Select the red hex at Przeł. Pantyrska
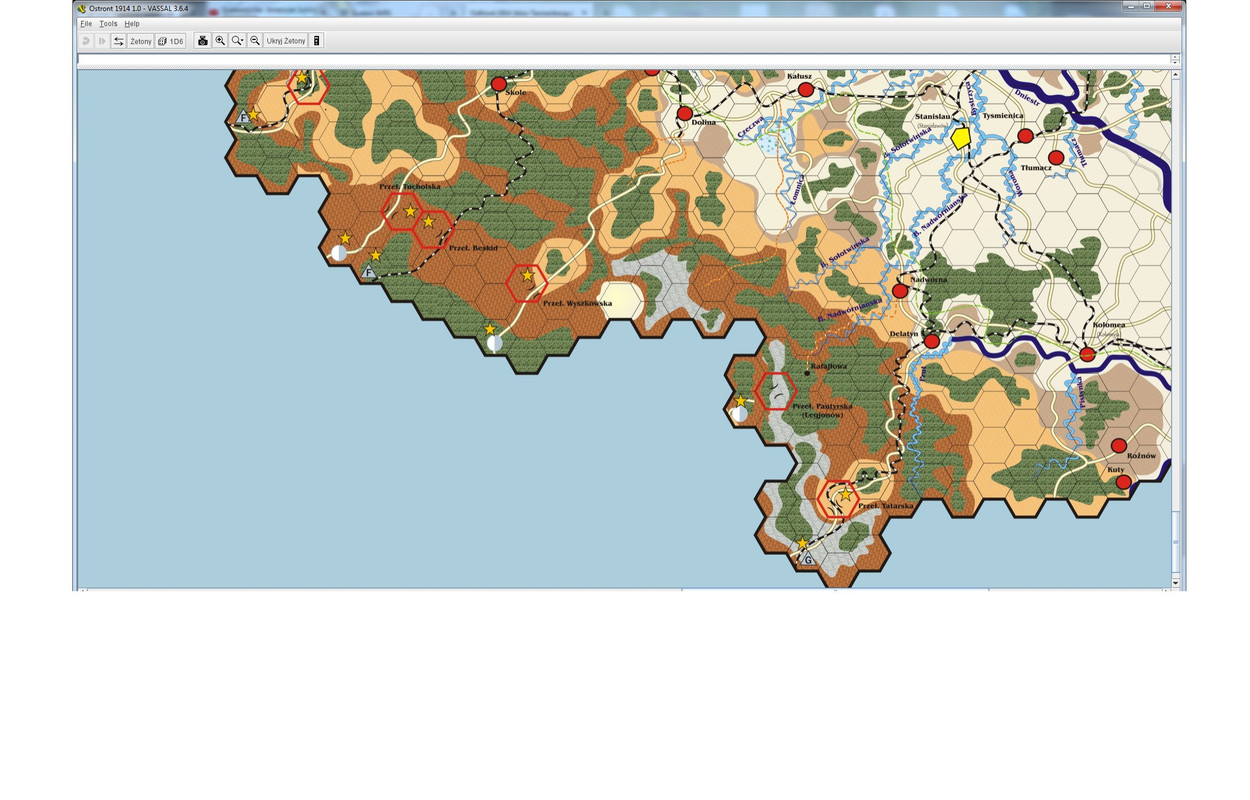The width and height of the screenshot is (1250, 800). (775, 391)
